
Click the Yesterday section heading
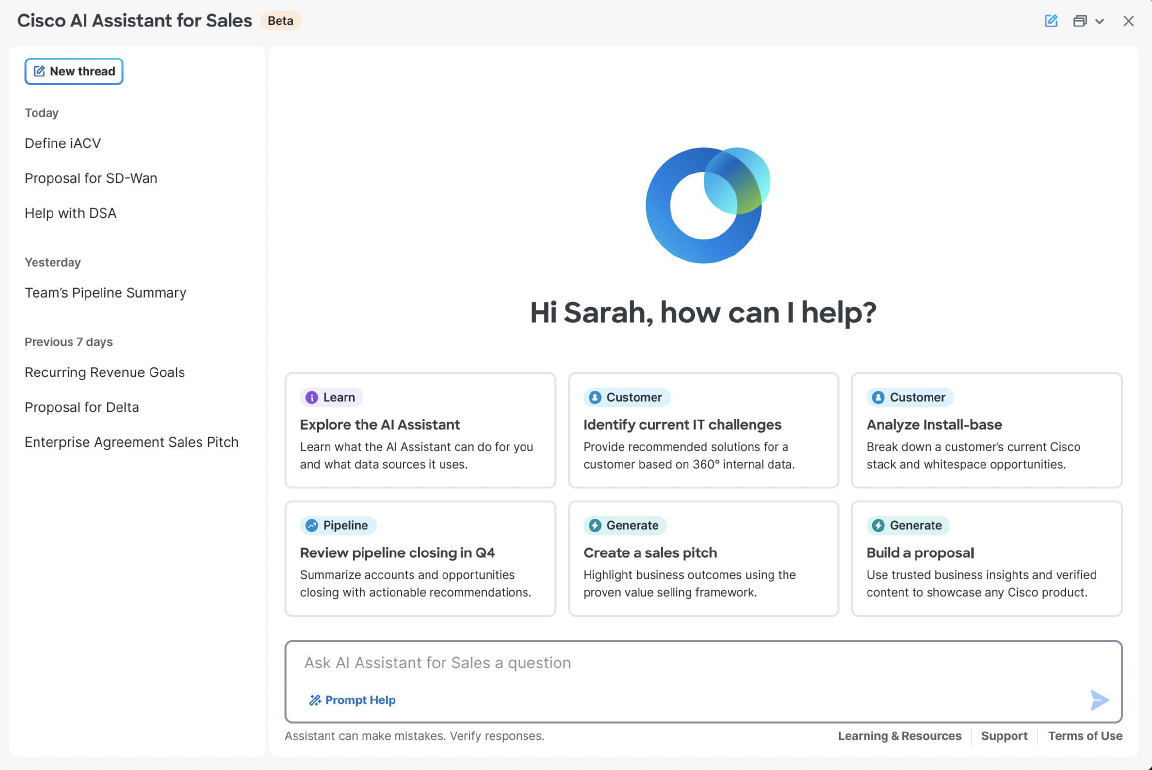coord(53,262)
